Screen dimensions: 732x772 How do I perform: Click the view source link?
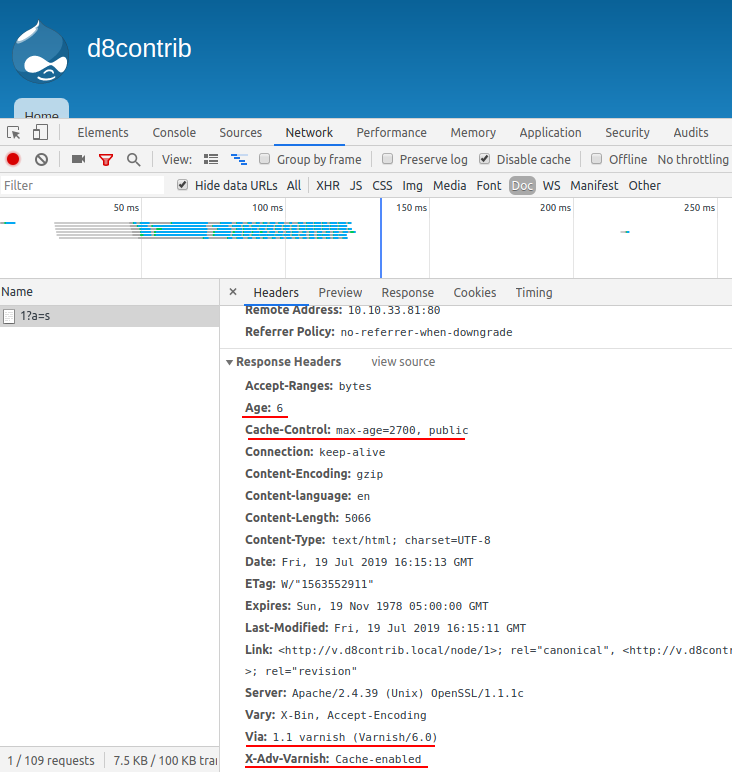point(403,362)
